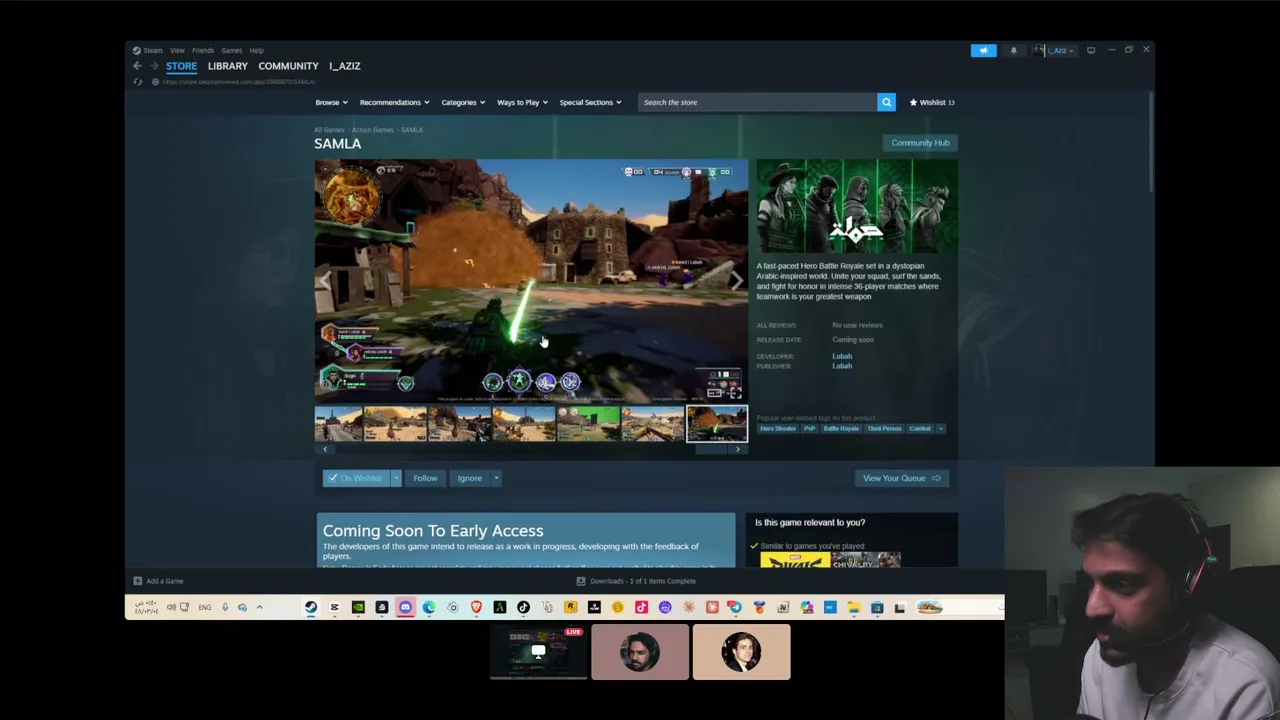The width and height of the screenshot is (1280, 720).
Task: Toggle the On Wishlist checkbox button
Action: [355, 478]
